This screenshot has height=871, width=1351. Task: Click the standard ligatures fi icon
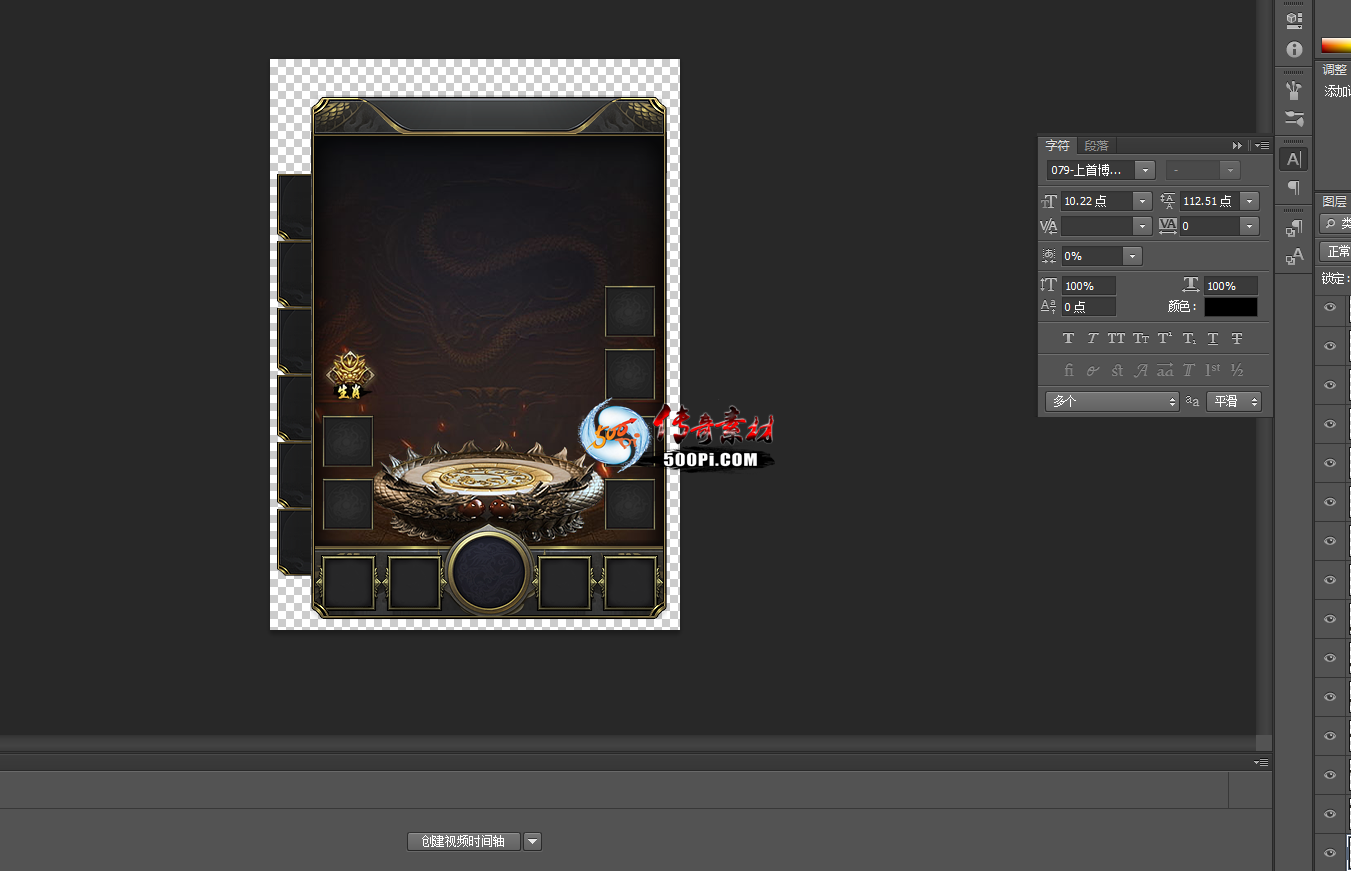1069,370
